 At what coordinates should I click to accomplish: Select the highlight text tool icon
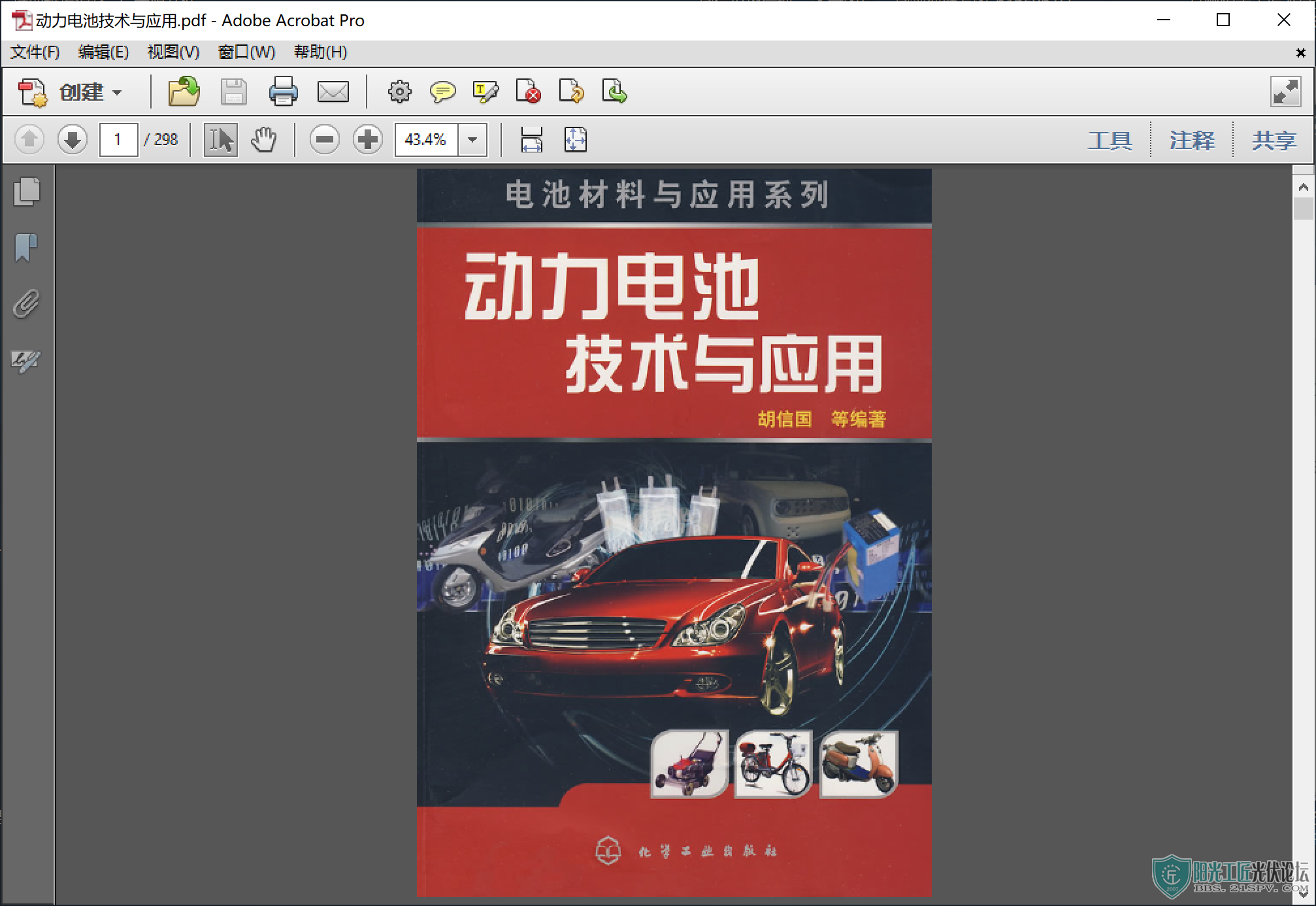485,92
